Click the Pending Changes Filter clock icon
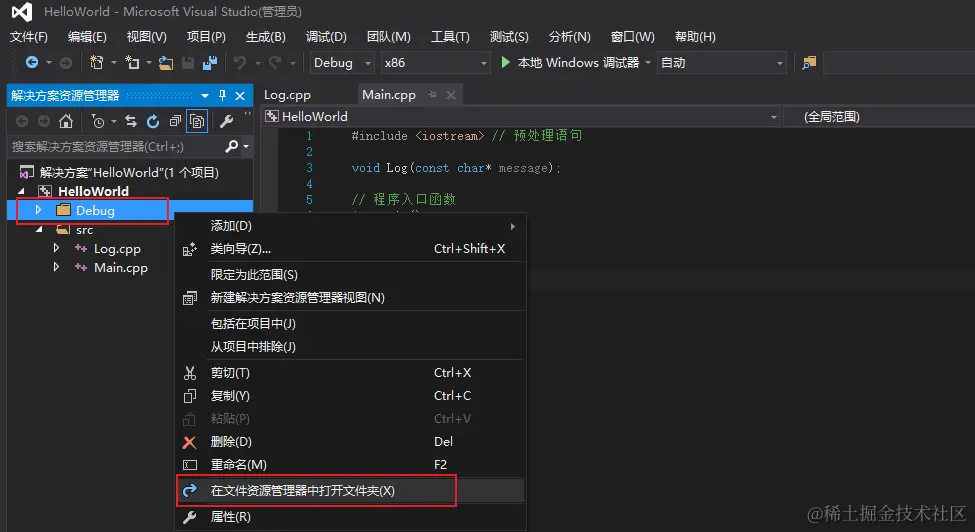The height and width of the screenshot is (532, 975). pos(98,121)
